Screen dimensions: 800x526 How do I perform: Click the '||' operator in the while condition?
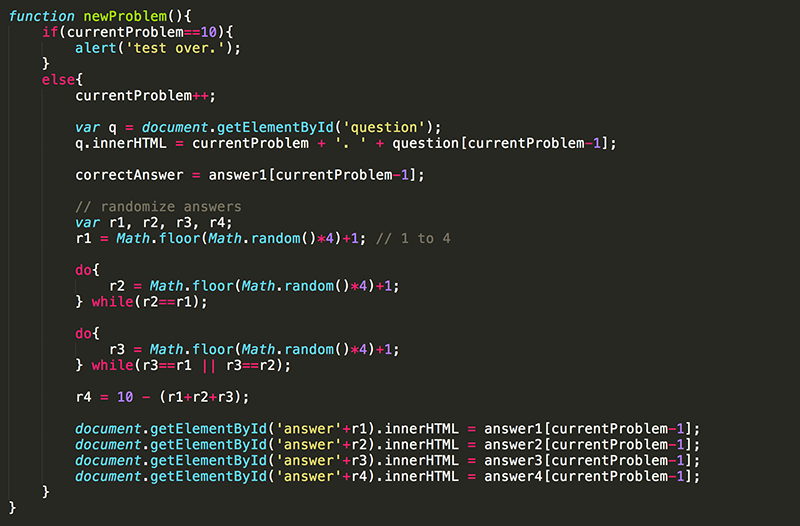[209, 365]
